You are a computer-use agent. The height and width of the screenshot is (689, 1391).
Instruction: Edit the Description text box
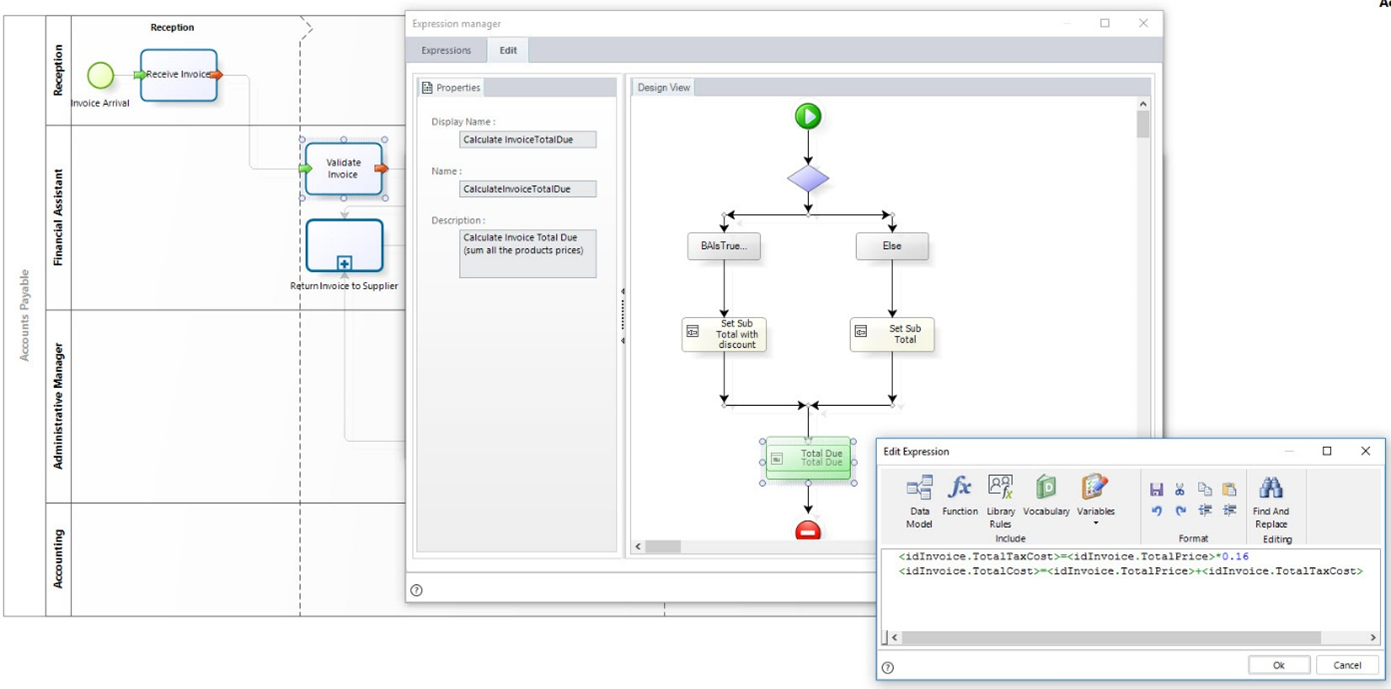point(528,254)
